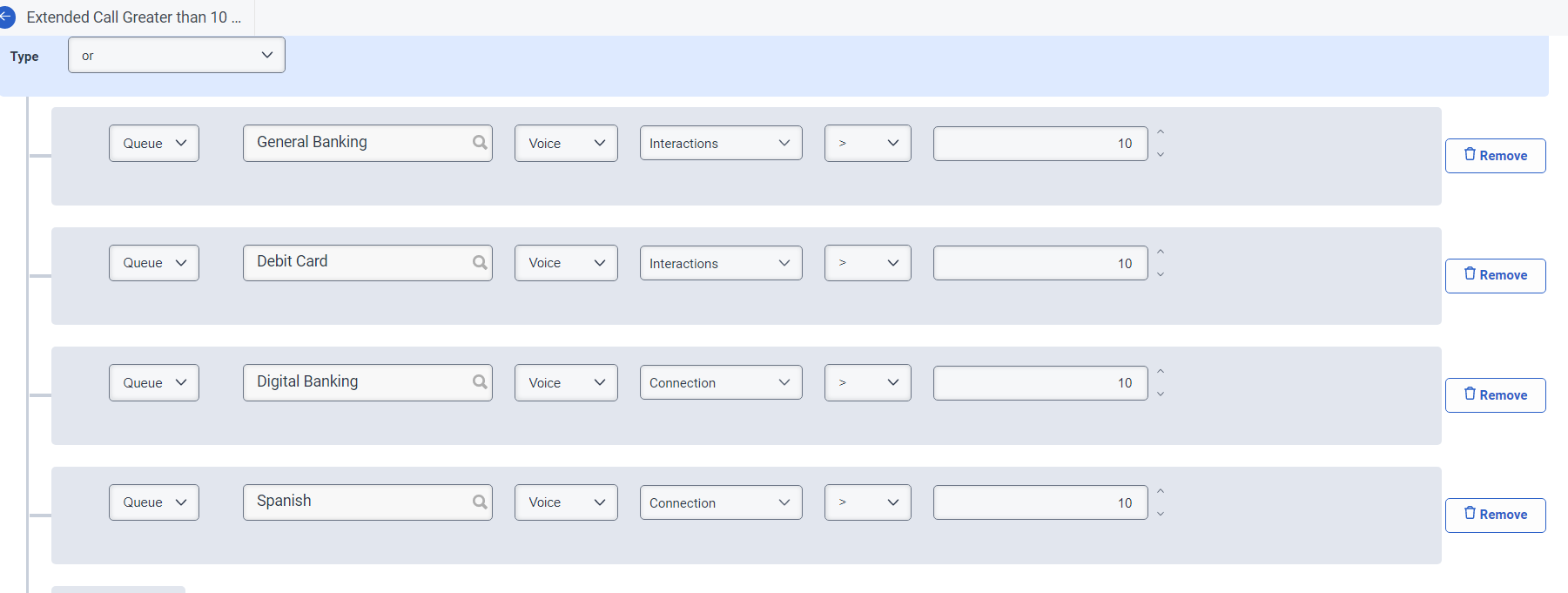Open Interactions metric dropdown for General Banking
Screen dimensions: 1568x593
pos(720,143)
